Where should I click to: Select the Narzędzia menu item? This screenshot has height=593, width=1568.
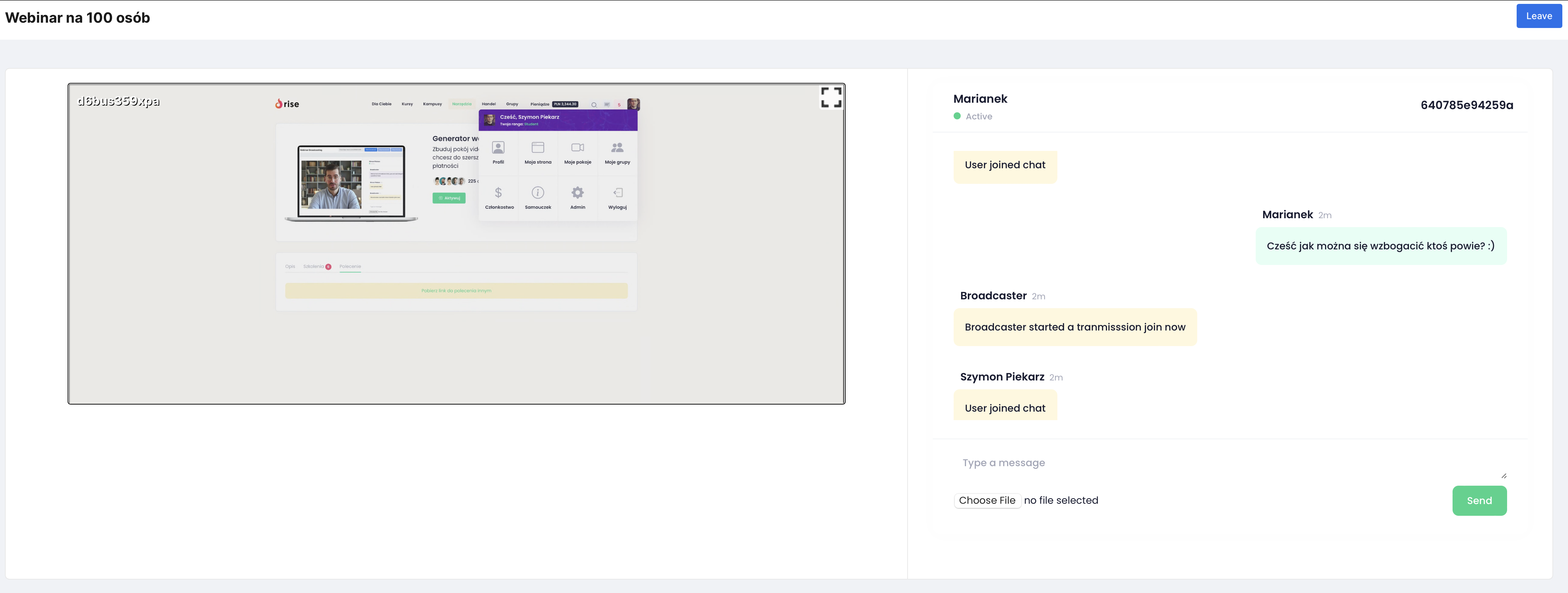click(461, 104)
